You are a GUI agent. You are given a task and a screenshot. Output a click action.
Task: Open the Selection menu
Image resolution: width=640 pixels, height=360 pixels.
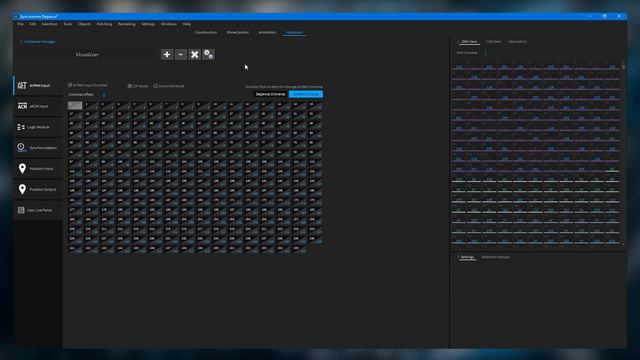point(49,24)
